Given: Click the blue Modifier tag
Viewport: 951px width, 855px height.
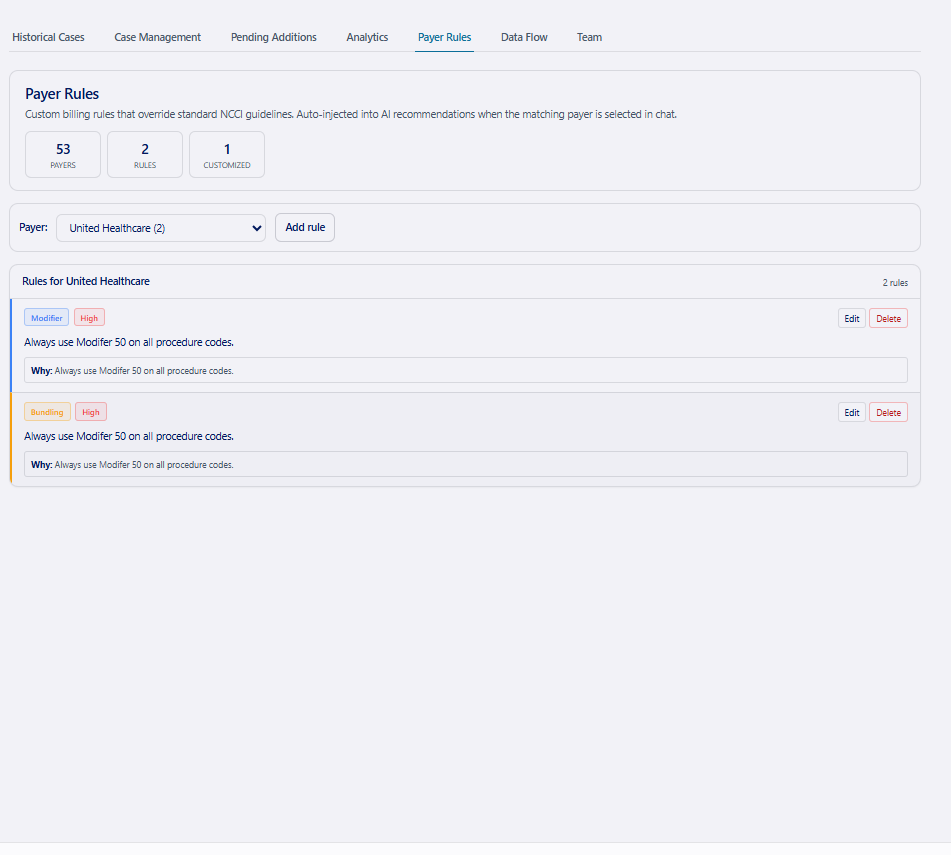Looking at the screenshot, I should 47,318.
